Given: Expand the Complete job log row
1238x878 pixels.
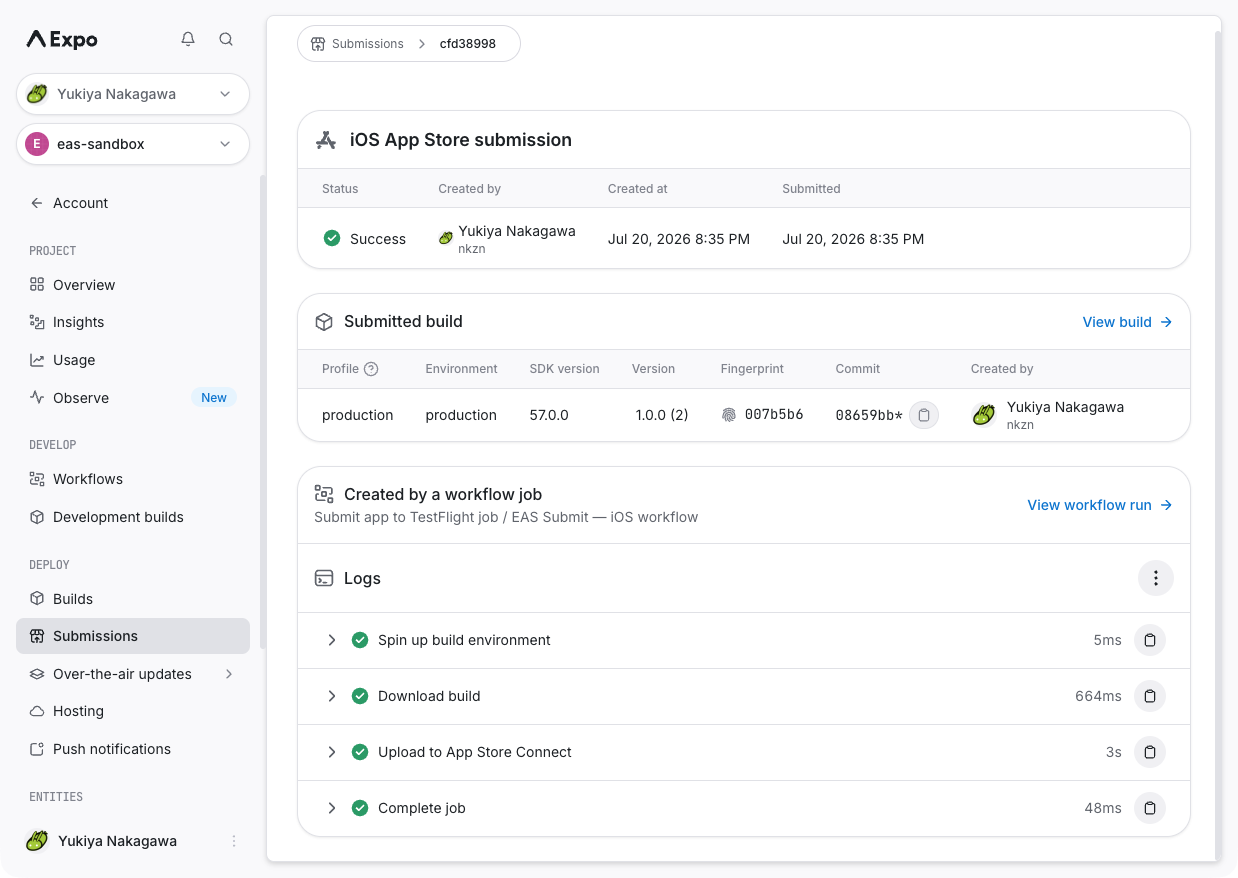Looking at the screenshot, I should click(332, 808).
